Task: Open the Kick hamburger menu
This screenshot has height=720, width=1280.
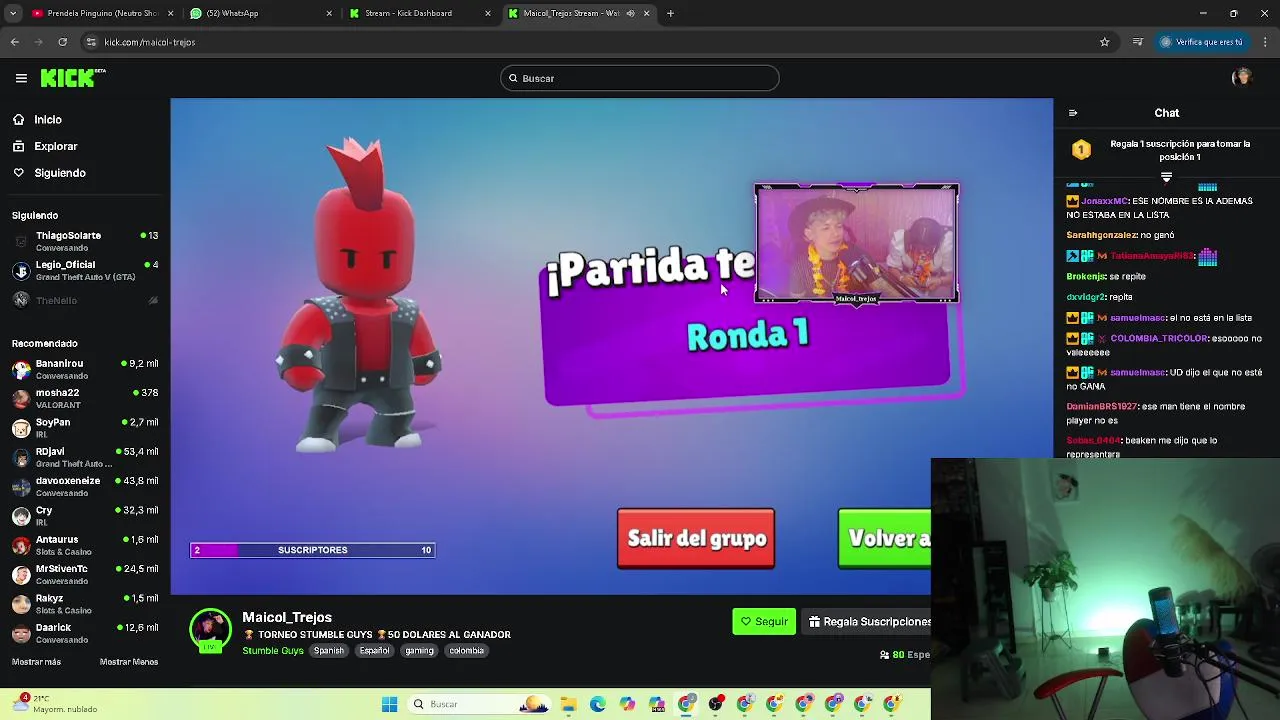Action: coord(21,78)
